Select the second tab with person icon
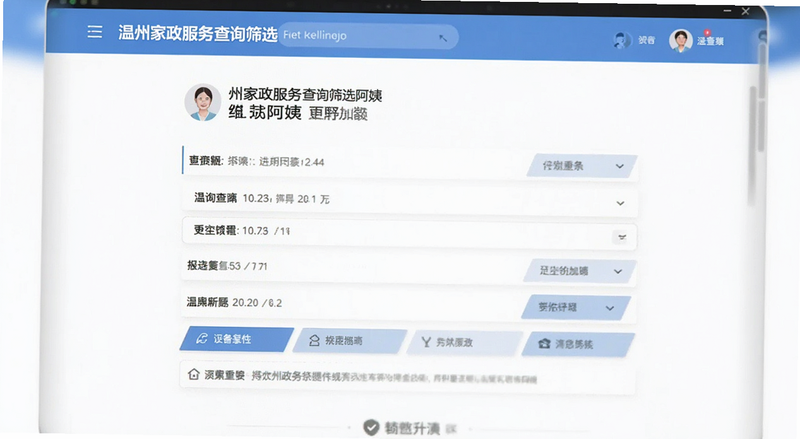Screen dimensions: 800x439 click(349, 340)
